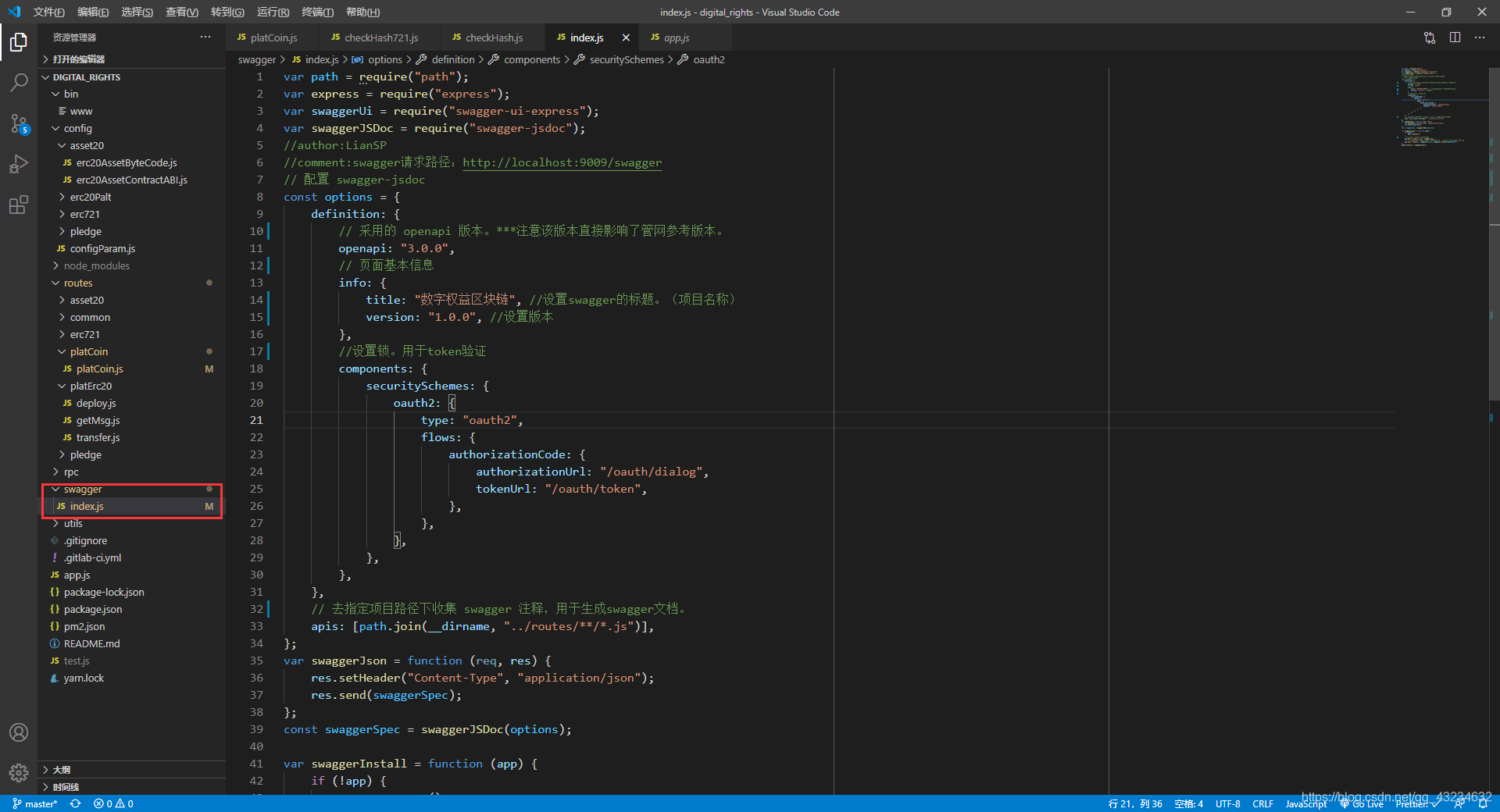Collapse the platErc20 folder

131,386
